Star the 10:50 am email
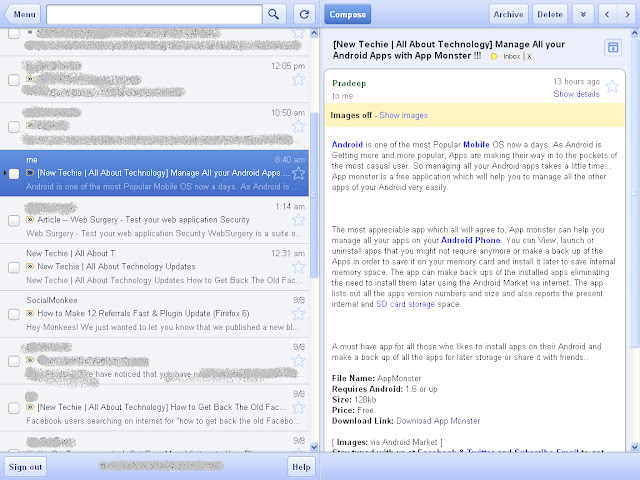 (298, 127)
